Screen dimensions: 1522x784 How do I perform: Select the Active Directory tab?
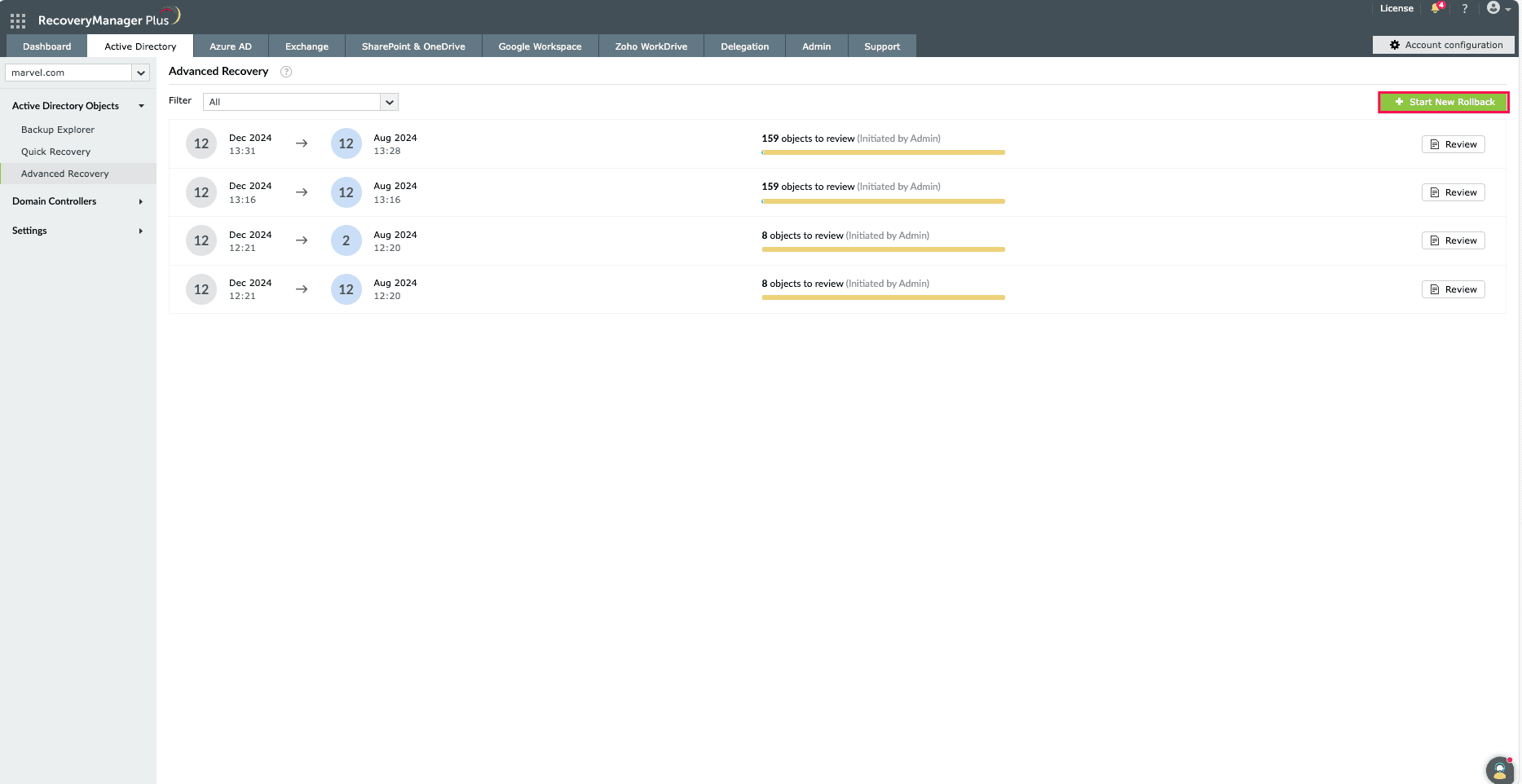pyautogui.click(x=140, y=46)
